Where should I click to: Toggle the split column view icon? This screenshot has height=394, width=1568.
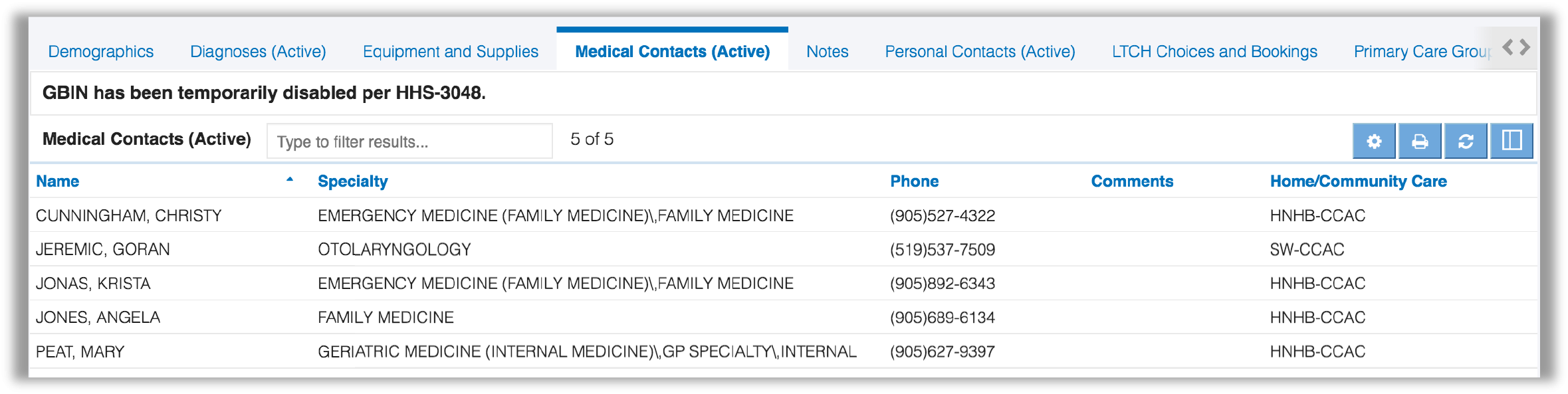(x=1512, y=141)
